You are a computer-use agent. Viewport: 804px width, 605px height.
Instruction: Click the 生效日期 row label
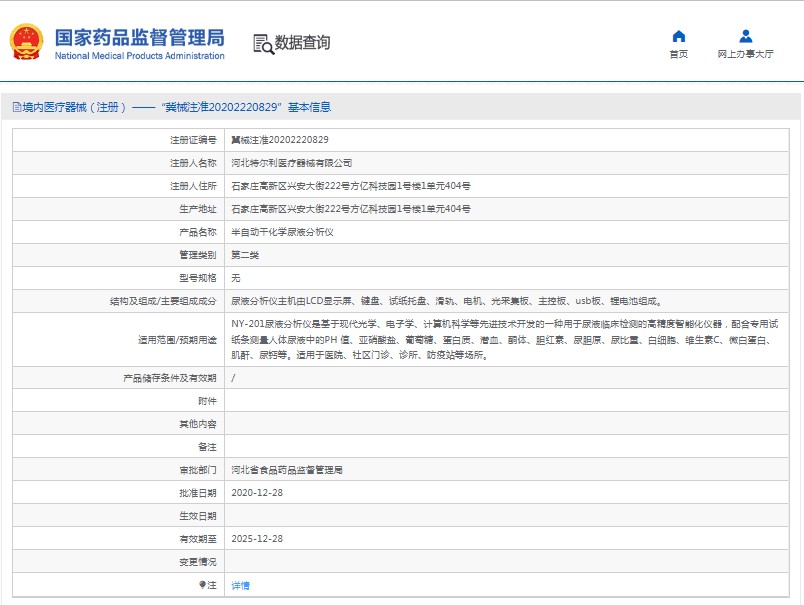(198, 516)
